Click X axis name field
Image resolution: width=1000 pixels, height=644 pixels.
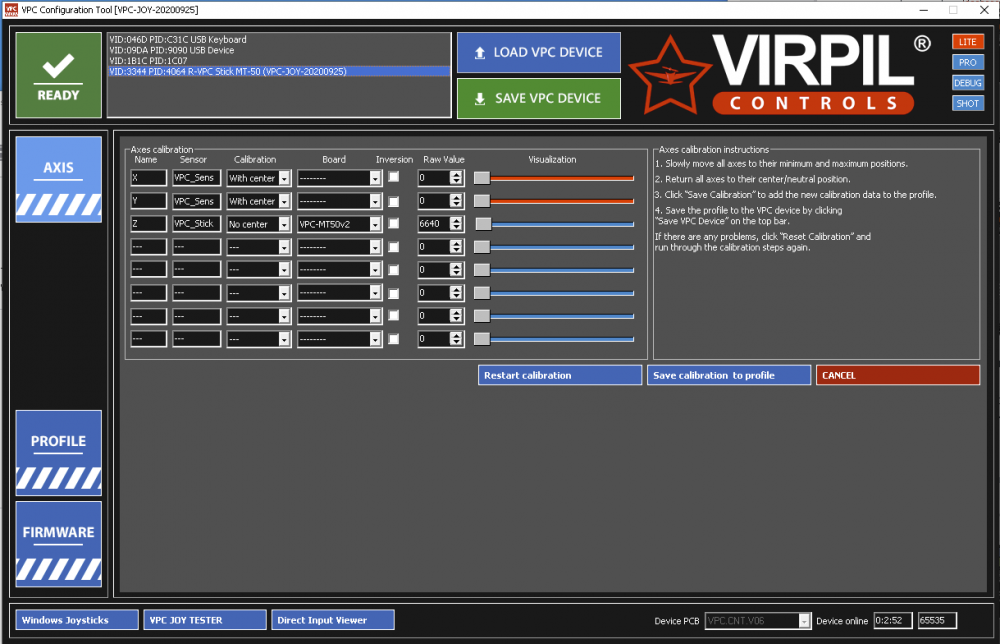[149, 178]
